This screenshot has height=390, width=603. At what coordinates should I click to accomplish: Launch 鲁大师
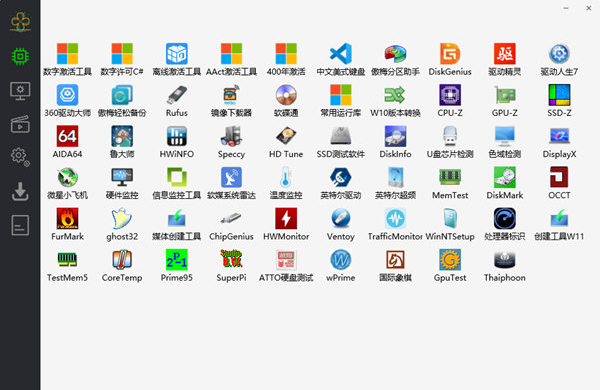click(122, 142)
